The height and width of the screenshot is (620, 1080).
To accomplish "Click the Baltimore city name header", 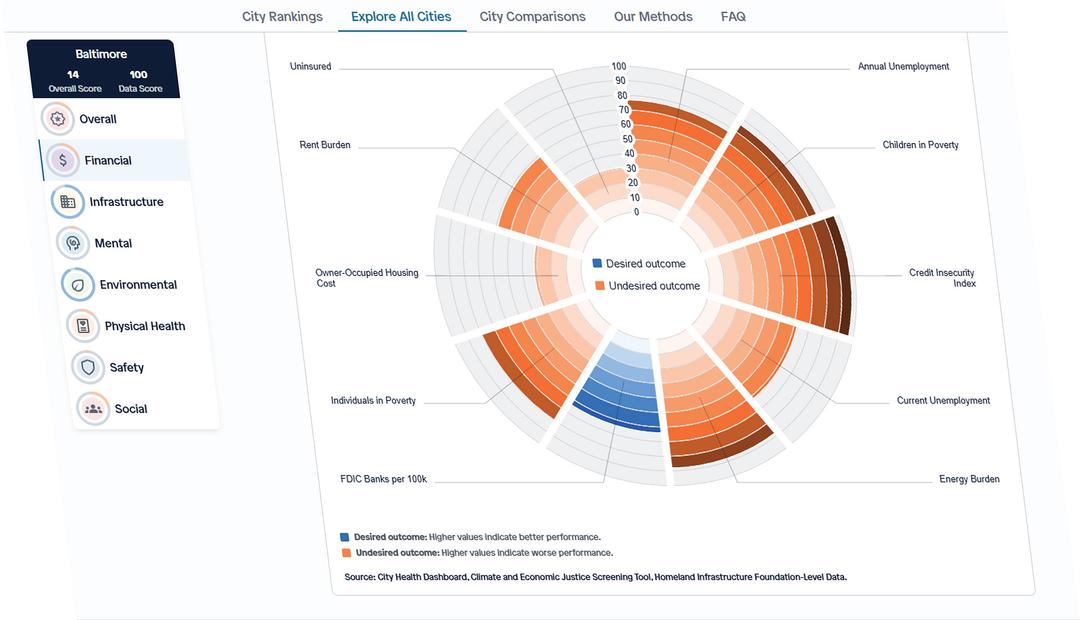I will [101, 54].
